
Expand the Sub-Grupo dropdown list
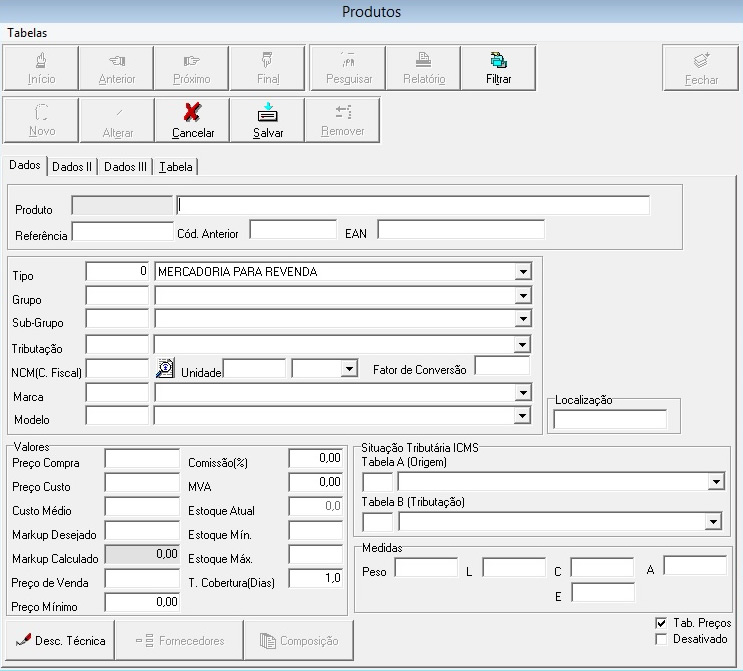[523, 319]
